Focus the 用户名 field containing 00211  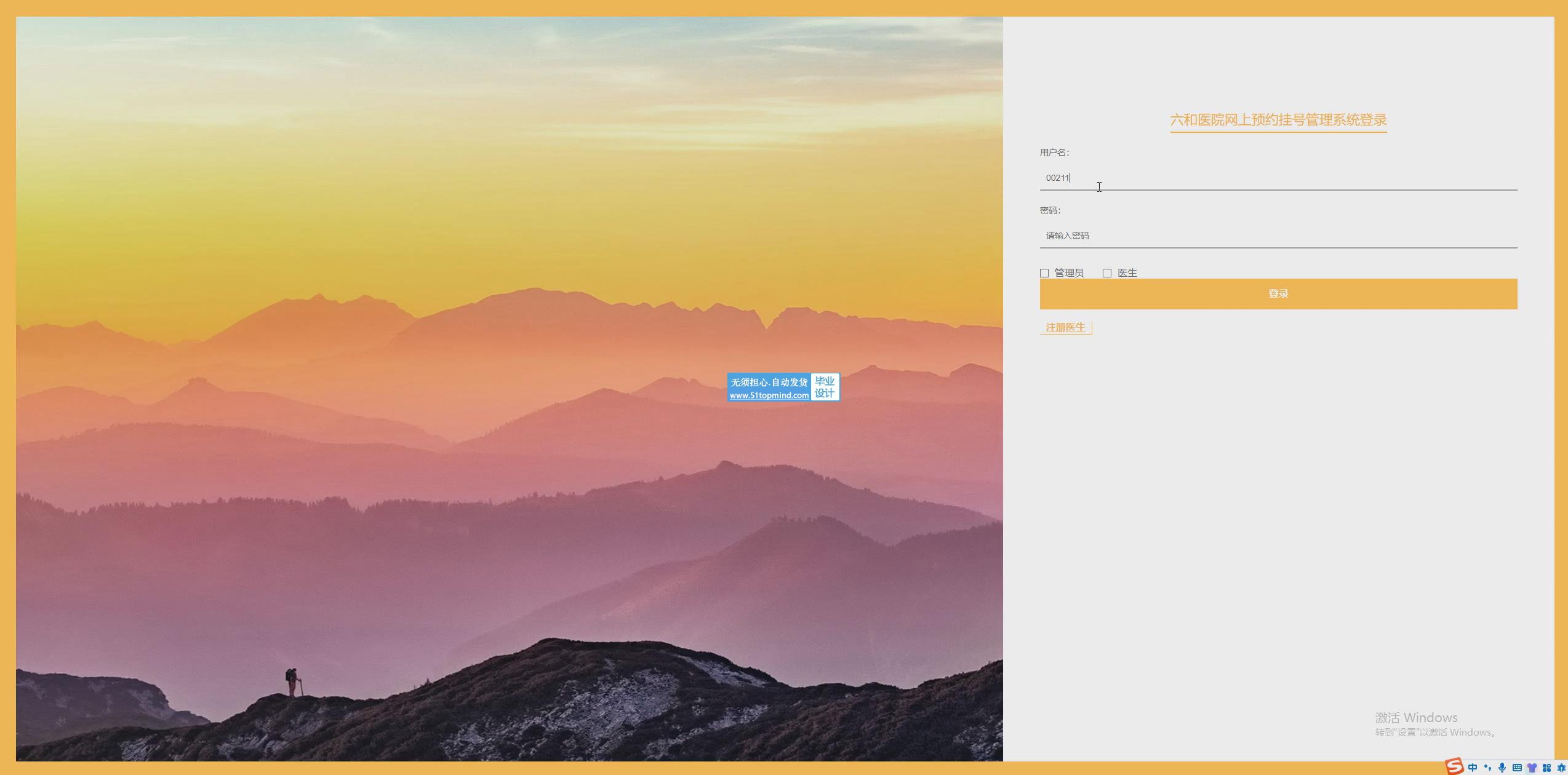[x=1278, y=178]
